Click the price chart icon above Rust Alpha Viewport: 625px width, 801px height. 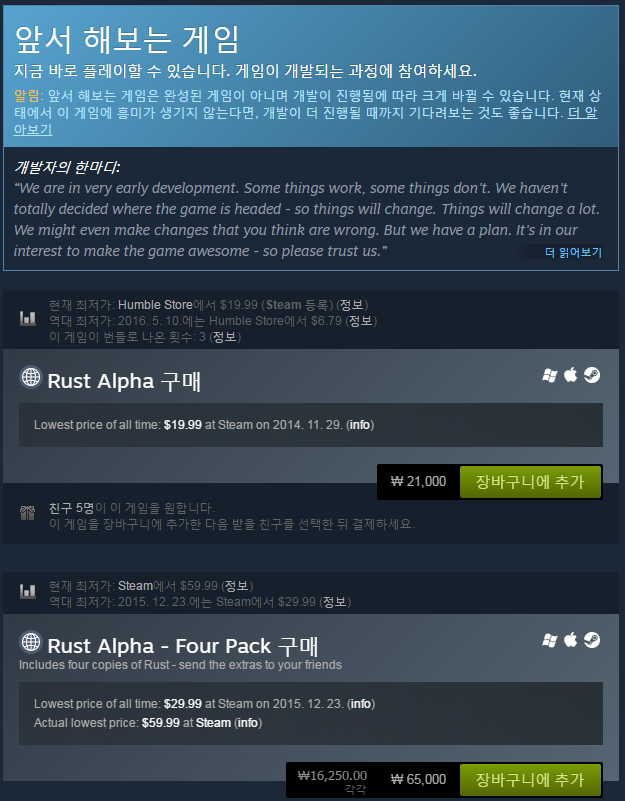tap(28, 319)
